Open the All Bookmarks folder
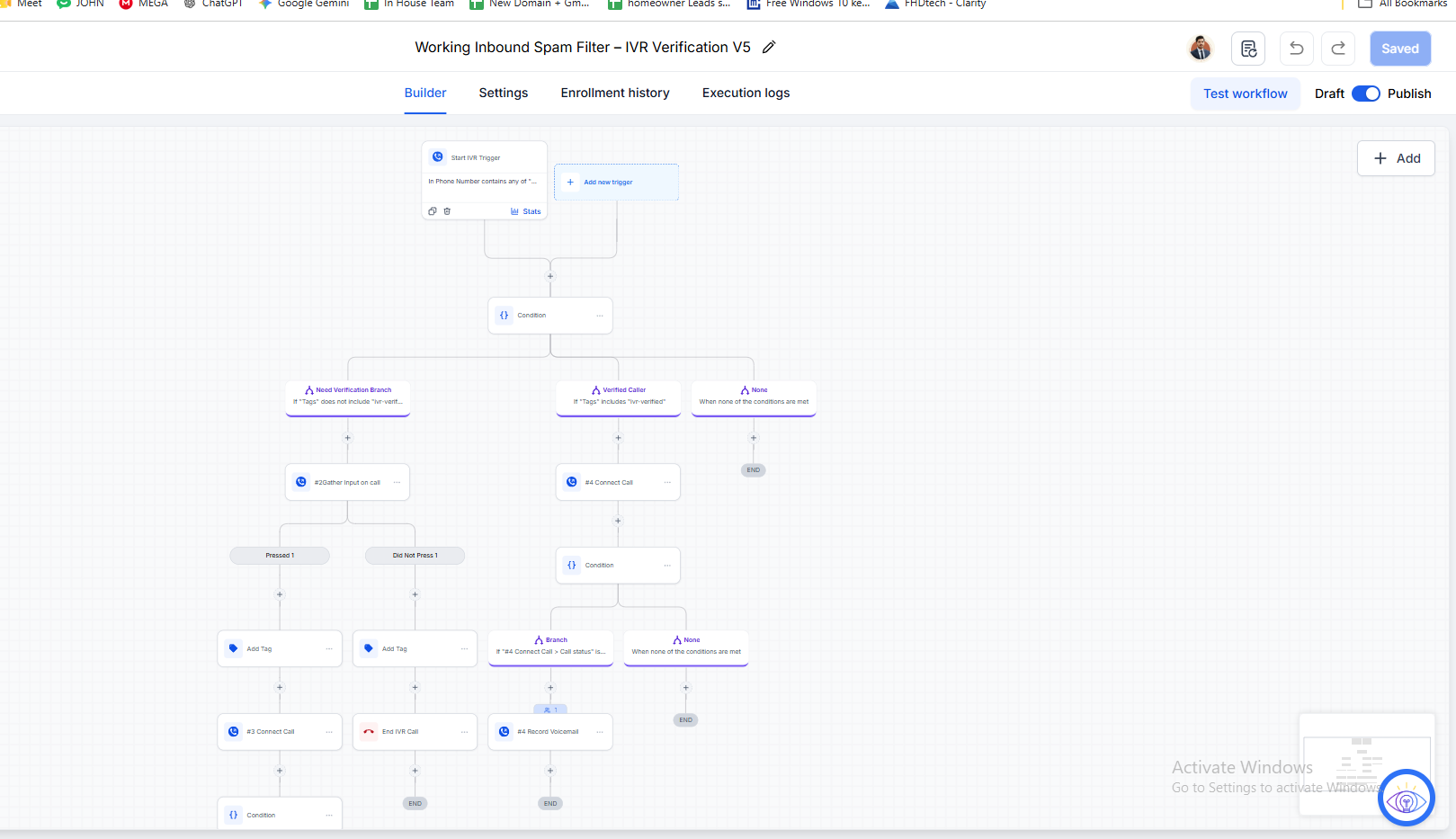The image size is (1456, 839). point(1402,4)
